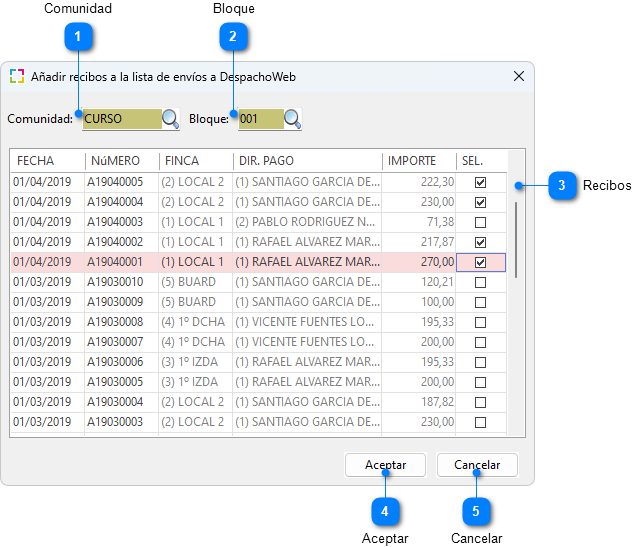Click the Bloque input field with 001
Screen dimensions: 634x547
[x=260, y=119]
